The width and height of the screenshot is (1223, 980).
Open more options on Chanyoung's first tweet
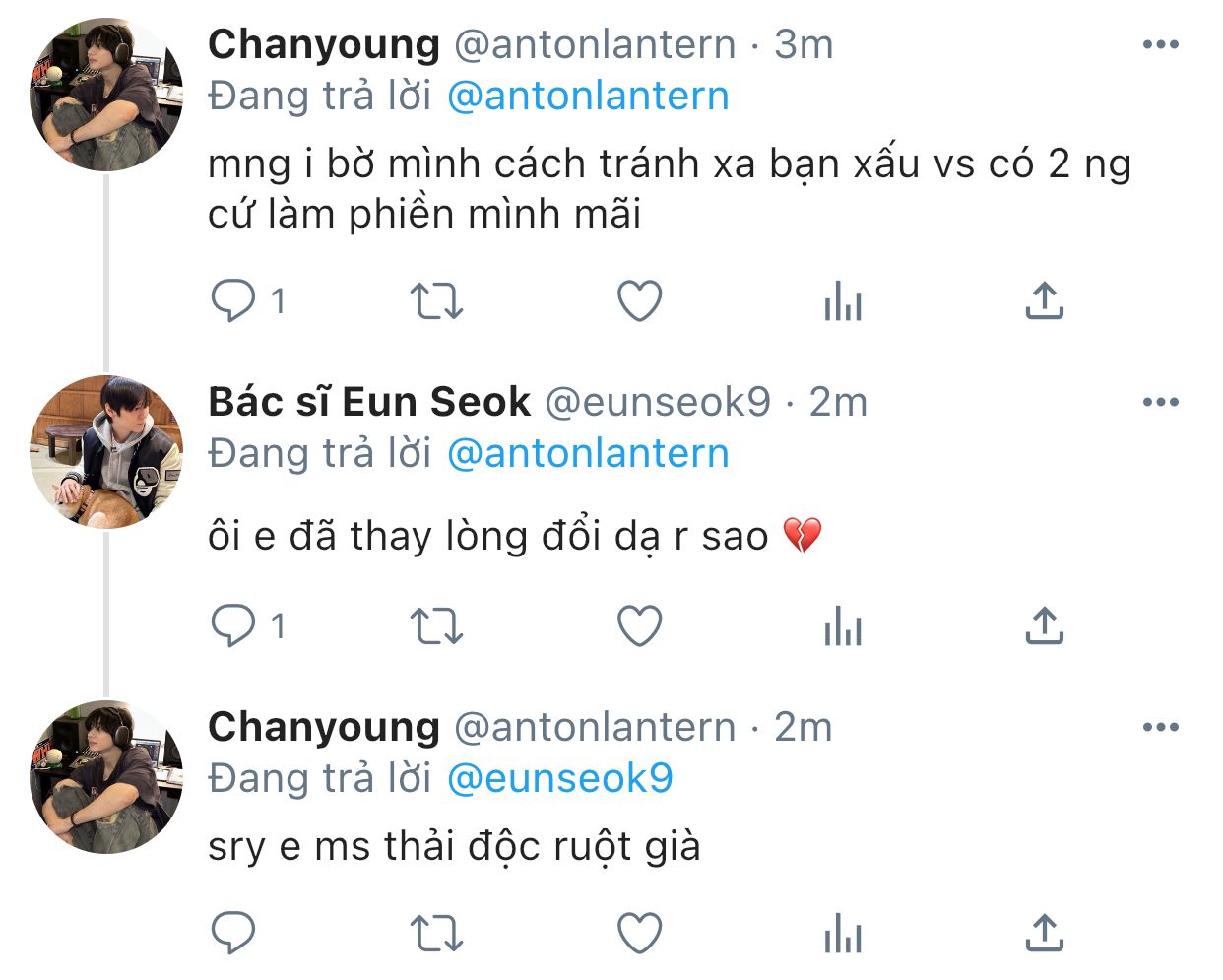click(1161, 44)
